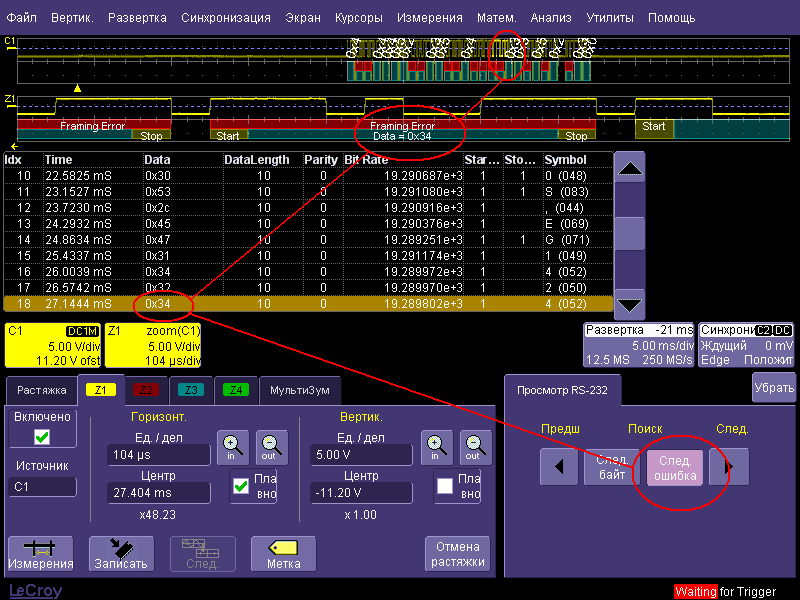800x600 pixels.
Task: Uncheck the horizontal Плавно checkbox
Action: 240,486
